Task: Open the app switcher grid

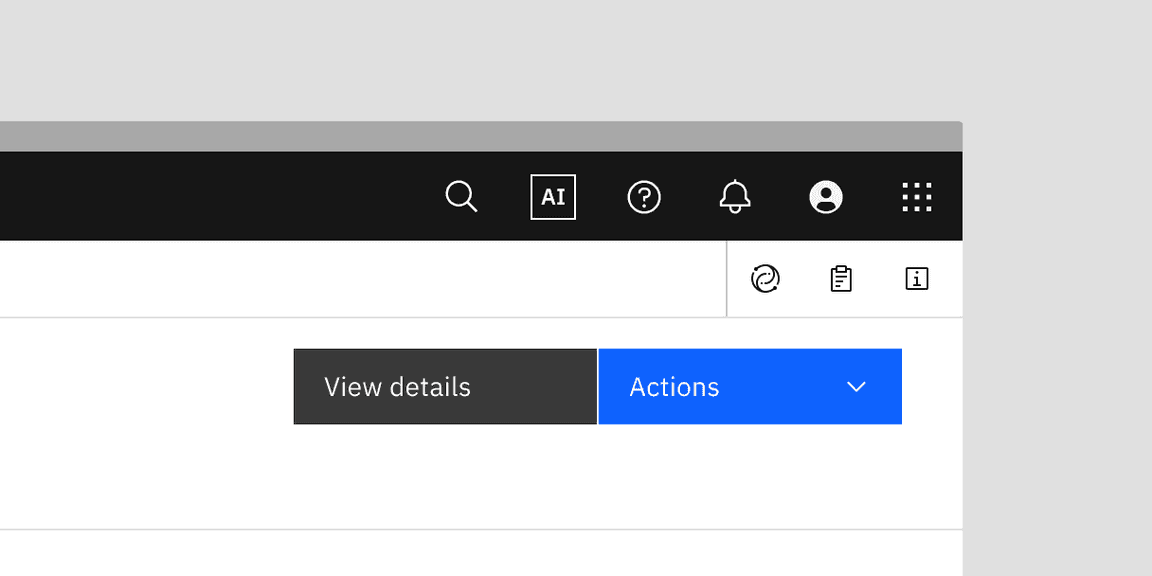Action: coord(916,196)
